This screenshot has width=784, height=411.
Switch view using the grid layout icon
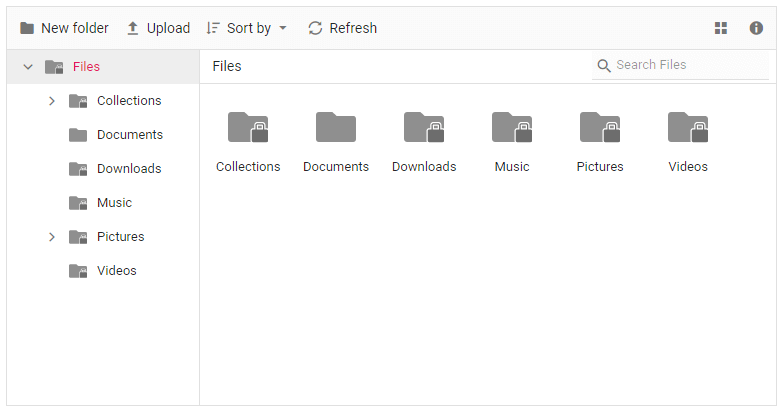coord(721,28)
